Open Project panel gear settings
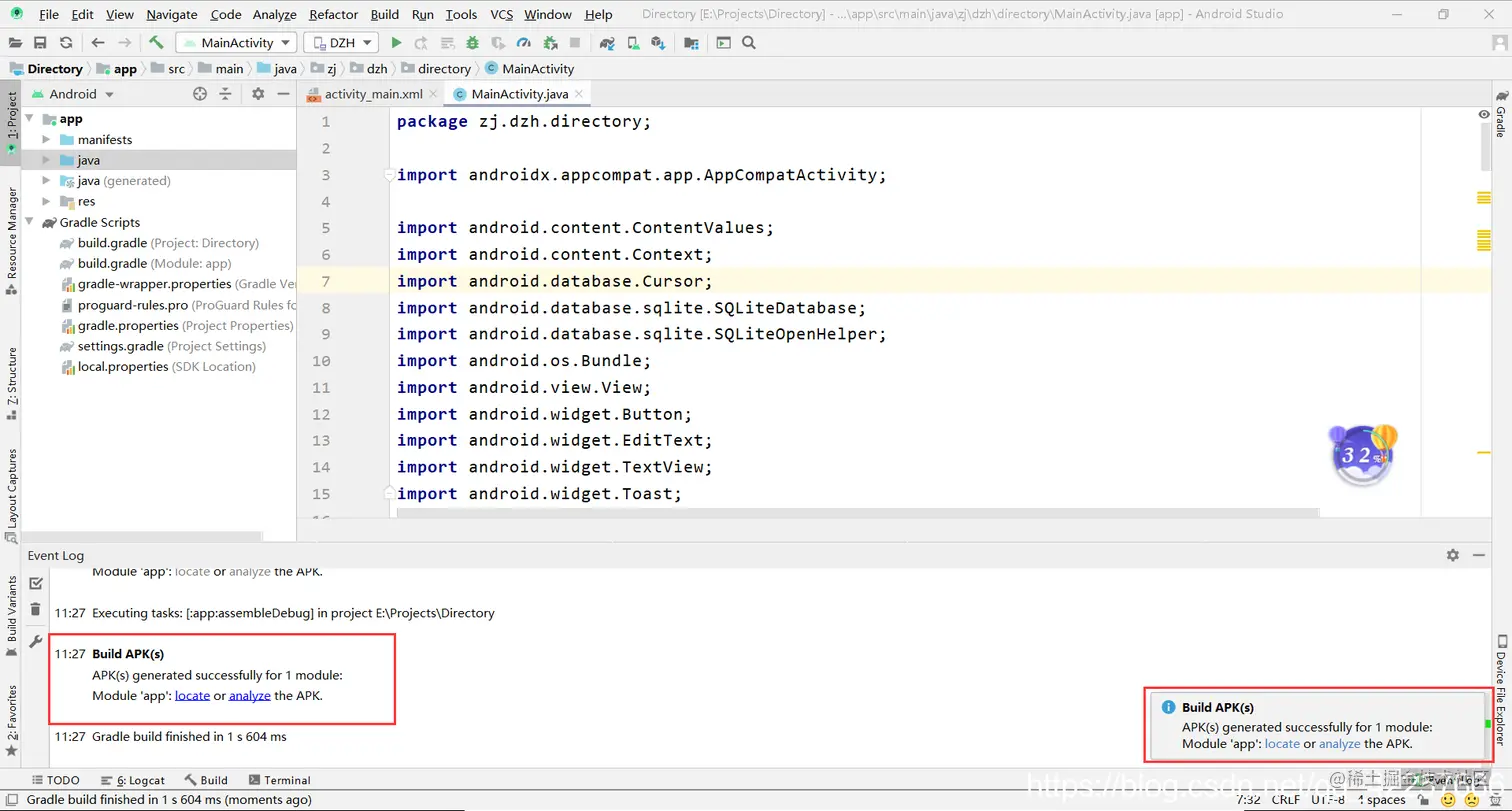The height and width of the screenshot is (811, 1512). point(258,94)
